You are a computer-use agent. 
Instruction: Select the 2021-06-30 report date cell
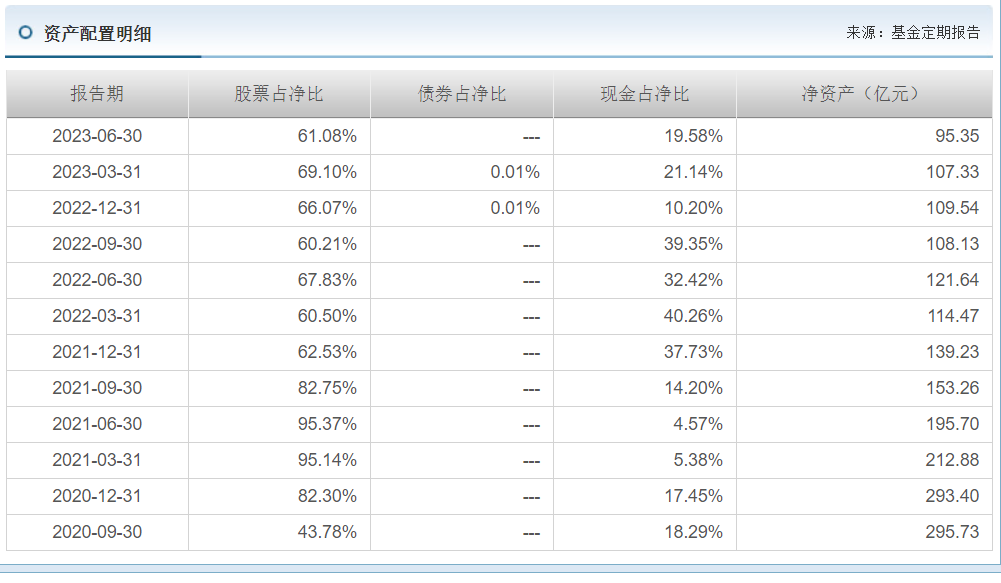click(97, 424)
